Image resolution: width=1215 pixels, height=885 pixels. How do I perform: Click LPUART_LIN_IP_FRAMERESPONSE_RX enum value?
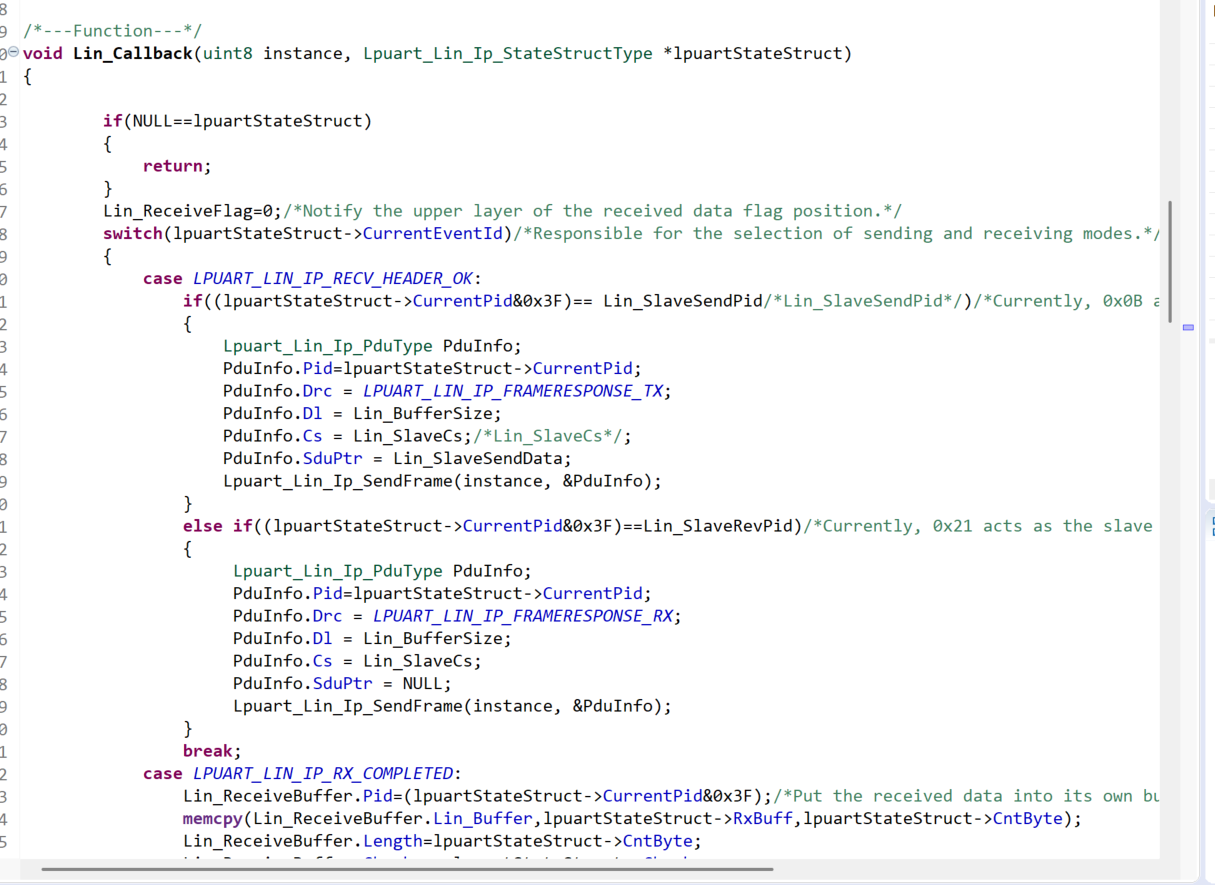(x=522, y=616)
